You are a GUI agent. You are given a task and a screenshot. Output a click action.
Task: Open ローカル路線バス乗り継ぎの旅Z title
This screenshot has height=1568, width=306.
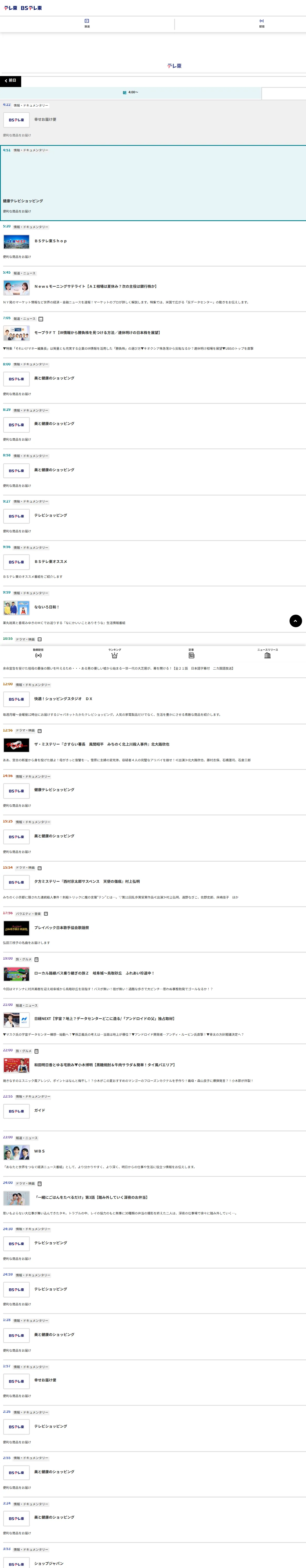(94, 973)
